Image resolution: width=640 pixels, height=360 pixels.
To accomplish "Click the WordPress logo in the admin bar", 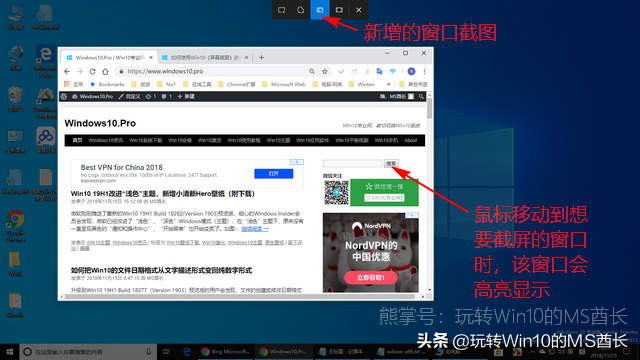I will 64,97.
